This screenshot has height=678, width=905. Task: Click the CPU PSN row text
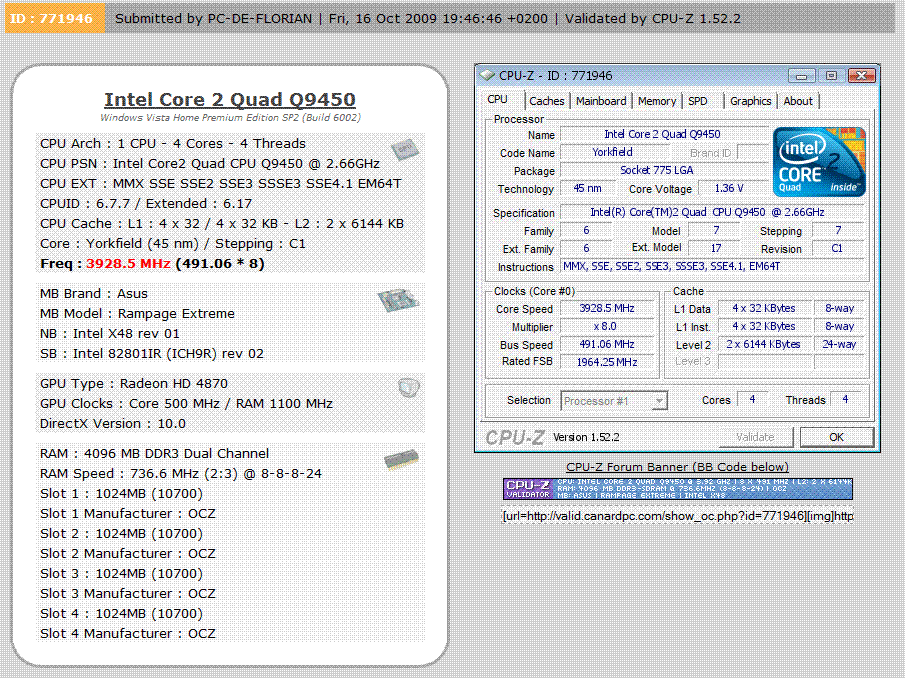pyautogui.click(x=210, y=164)
